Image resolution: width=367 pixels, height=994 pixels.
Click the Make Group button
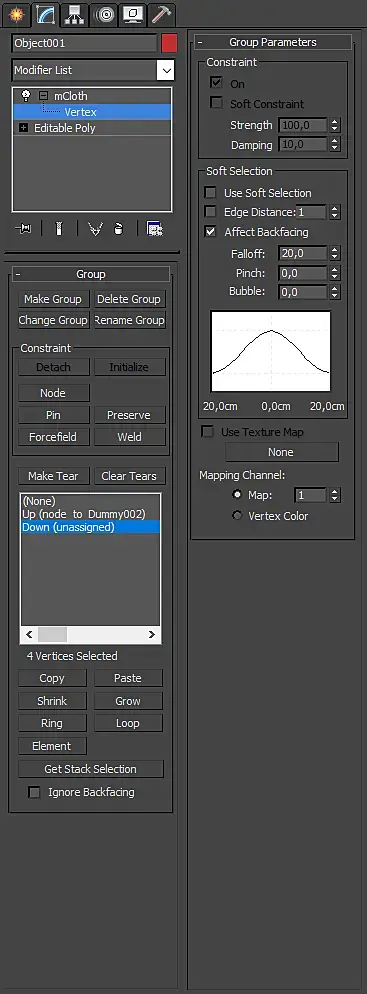tap(53, 299)
